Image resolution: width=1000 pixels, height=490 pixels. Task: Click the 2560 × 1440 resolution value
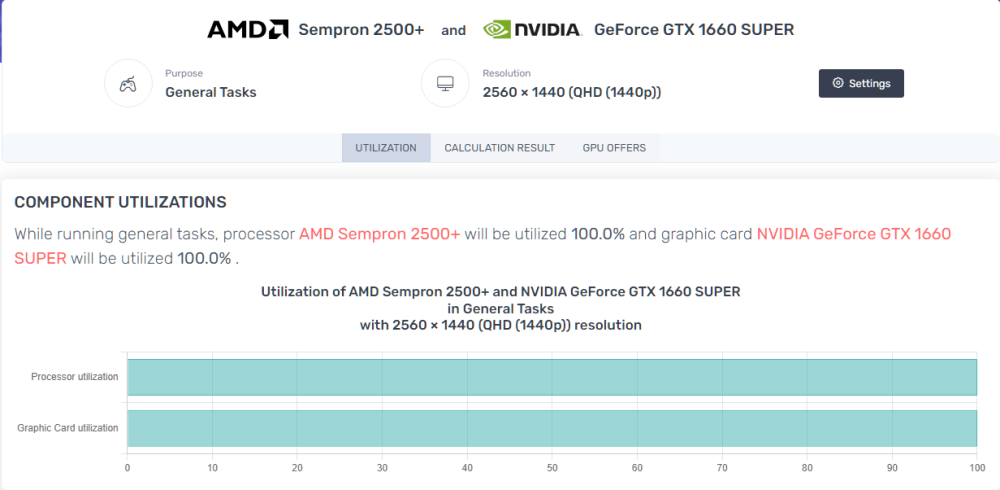(571, 93)
